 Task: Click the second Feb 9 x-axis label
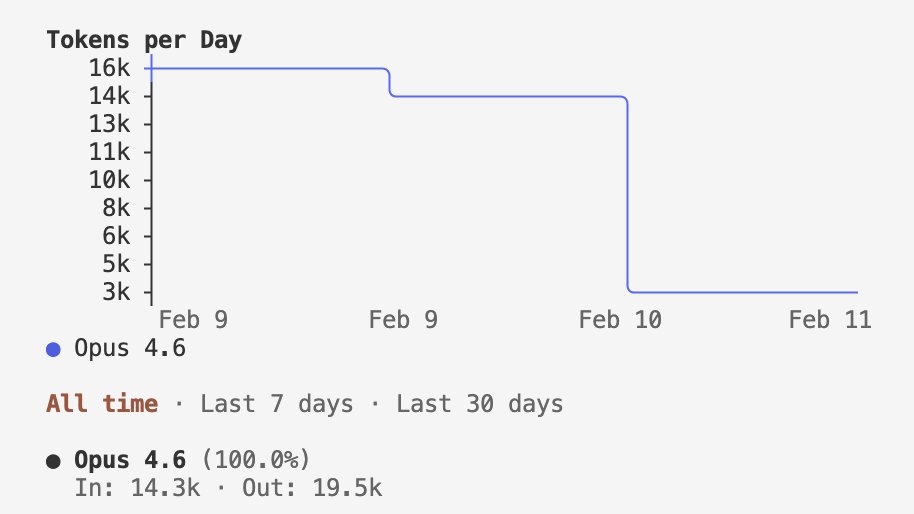(x=403, y=320)
